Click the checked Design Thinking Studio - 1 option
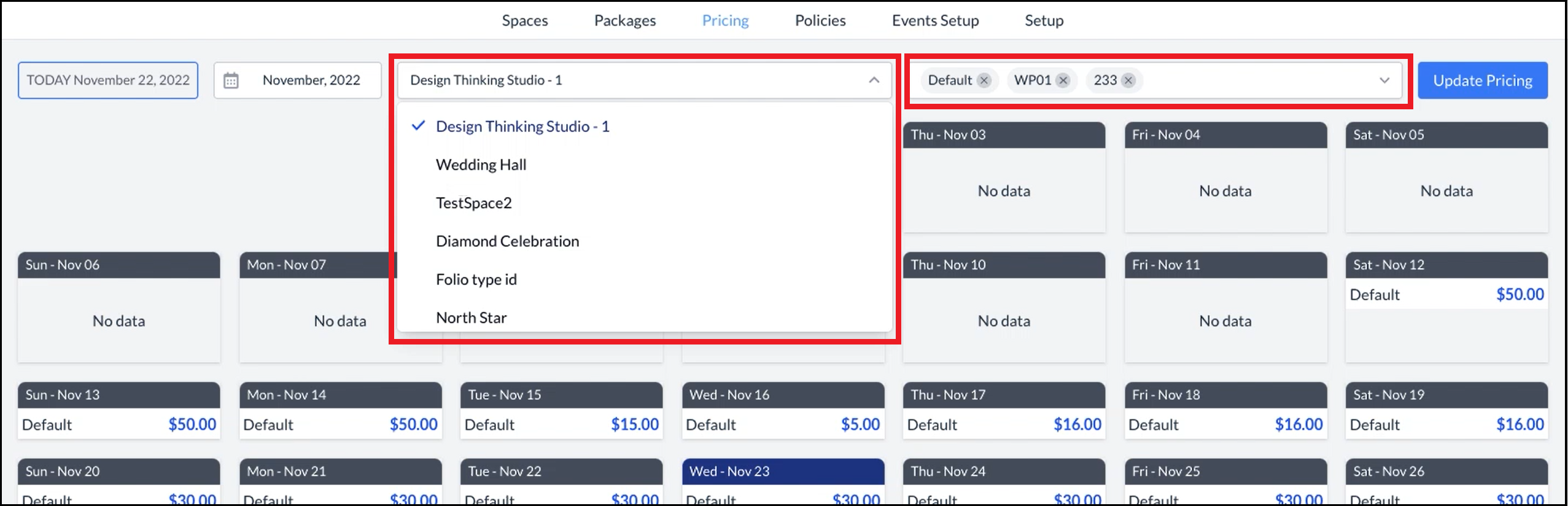This screenshot has height=506, width=1568. pyautogui.click(x=522, y=126)
